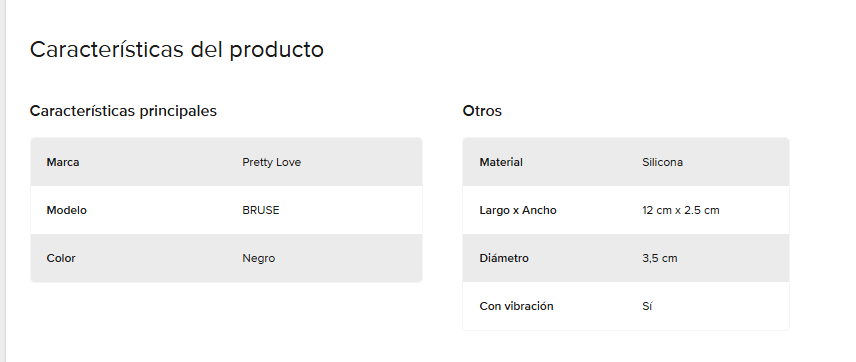Select the 'Sí' vibration value

point(647,306)
